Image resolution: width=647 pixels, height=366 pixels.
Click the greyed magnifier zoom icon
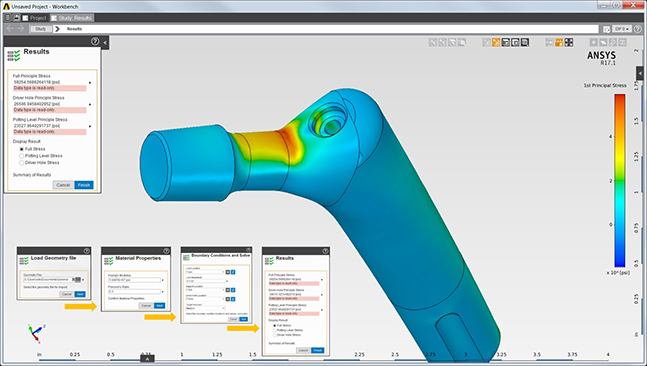[462, 42]
